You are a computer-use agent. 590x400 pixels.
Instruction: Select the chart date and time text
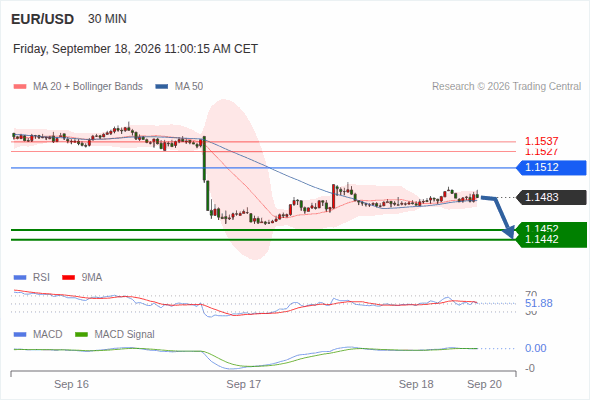(x=135, y=49)
